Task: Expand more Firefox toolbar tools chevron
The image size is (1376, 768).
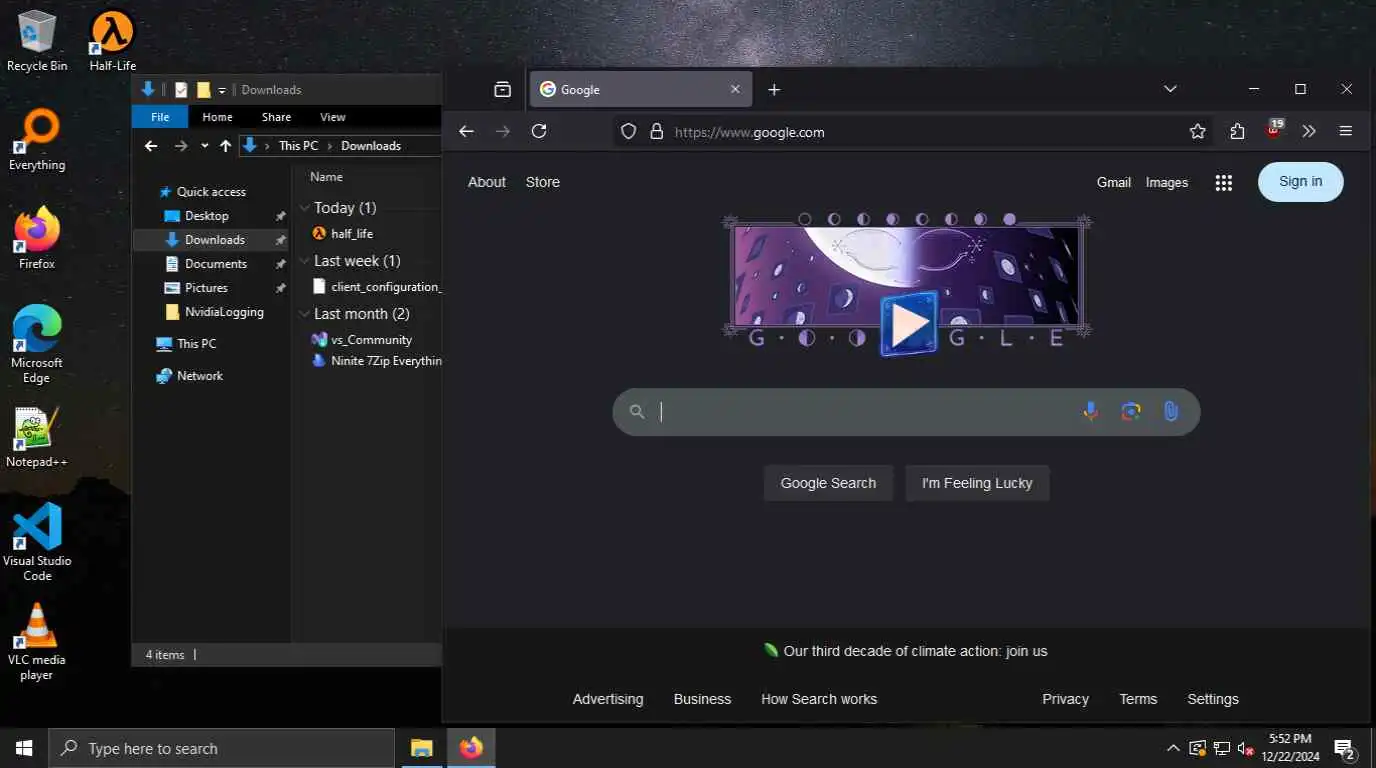Action: pyautogui.click(x=1309, y=132)
